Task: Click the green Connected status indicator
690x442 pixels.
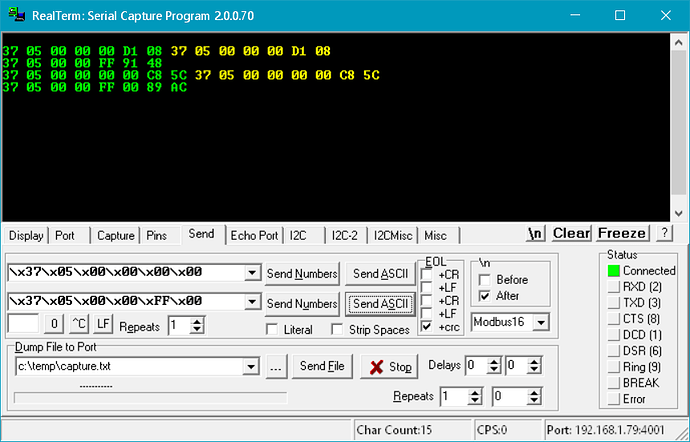Action: point(613,271)
